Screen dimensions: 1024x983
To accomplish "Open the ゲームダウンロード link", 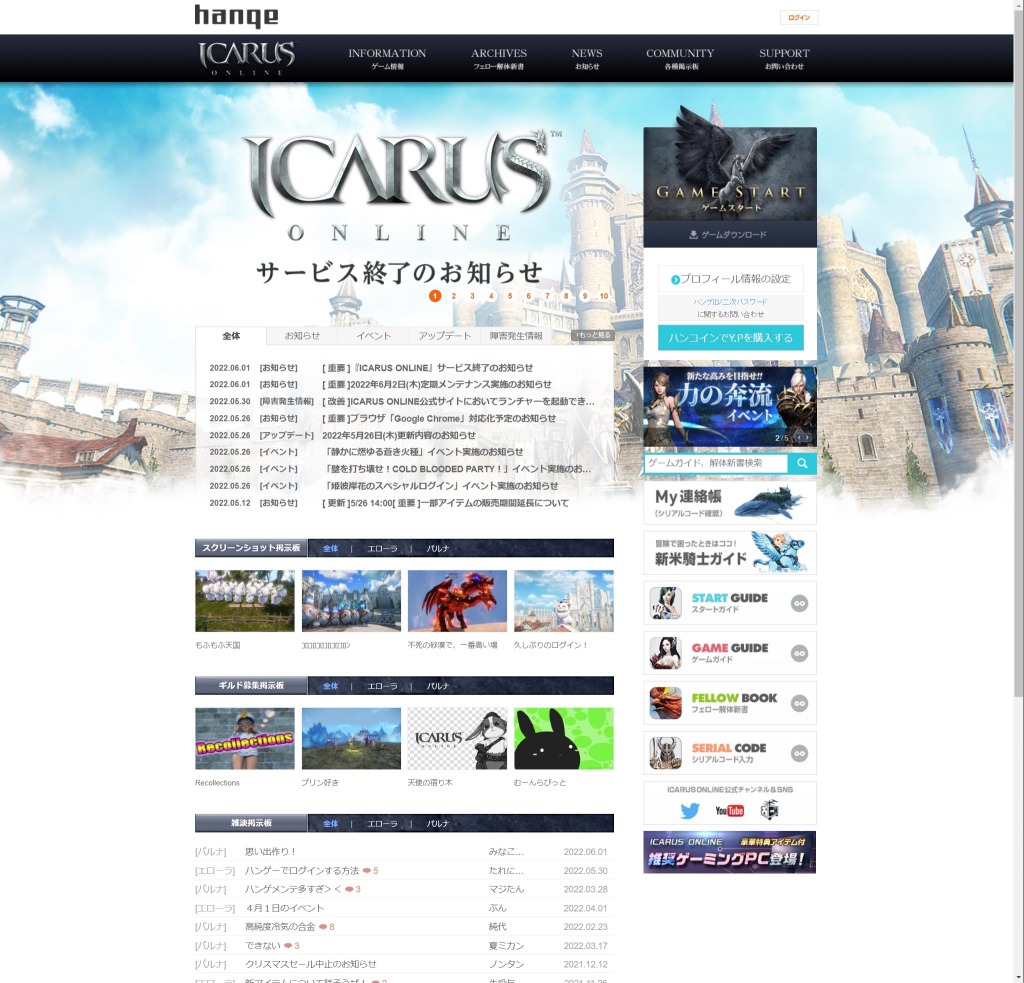I will pyautogui.click(x=730, y=234).
